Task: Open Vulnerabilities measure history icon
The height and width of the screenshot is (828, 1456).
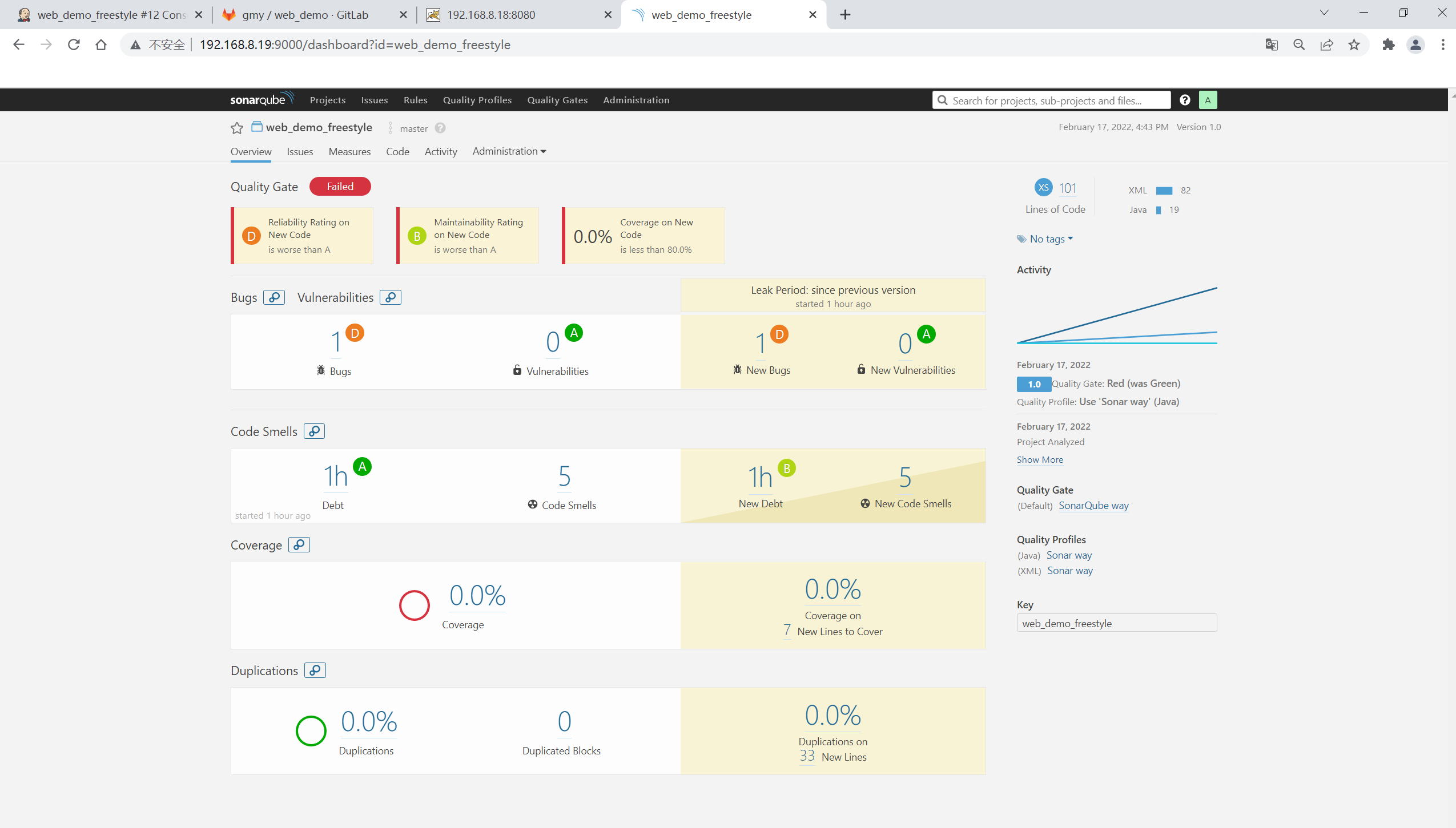Action: click(391, 297)
